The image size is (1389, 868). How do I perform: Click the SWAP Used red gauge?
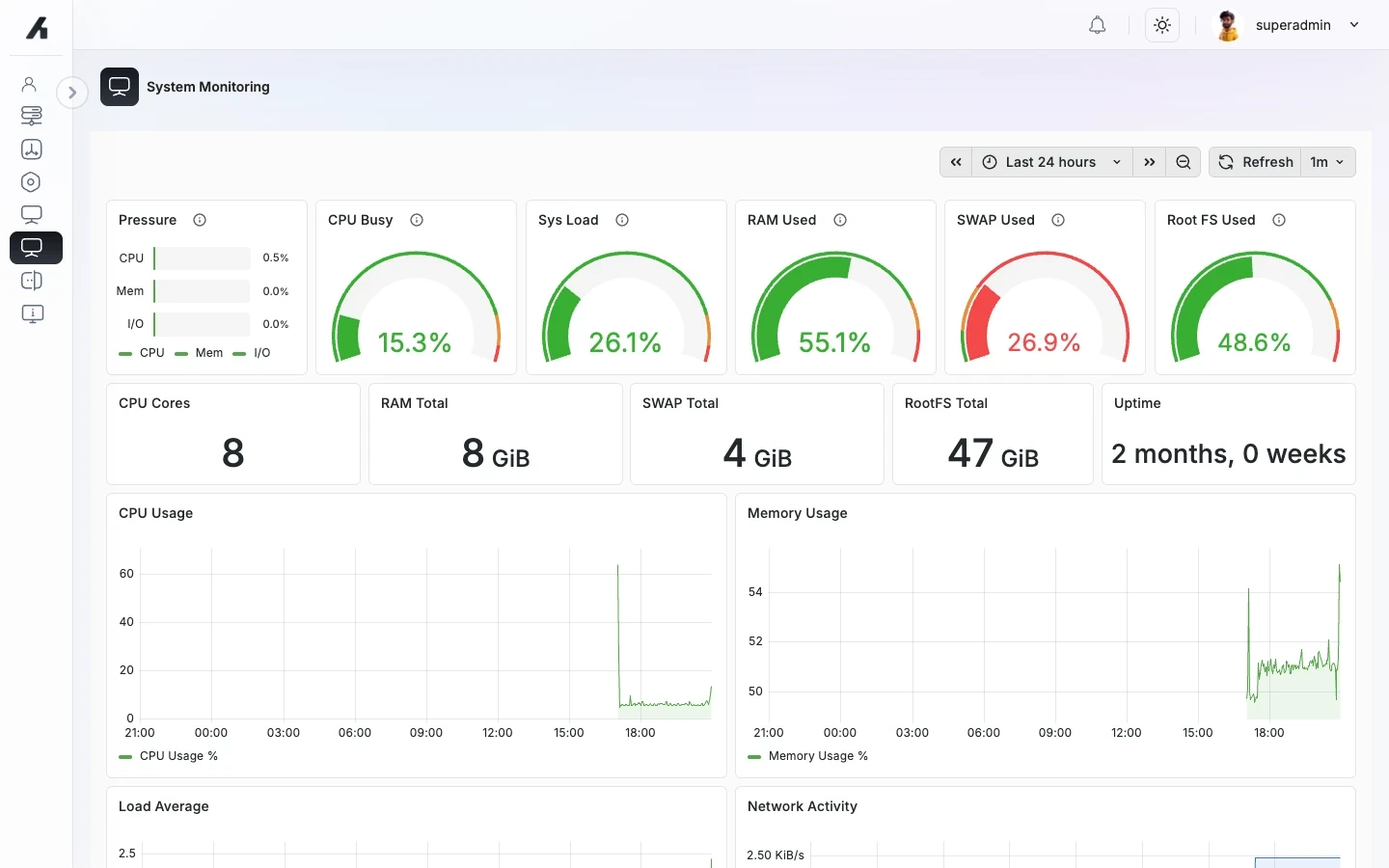(x=1045, y=307)
